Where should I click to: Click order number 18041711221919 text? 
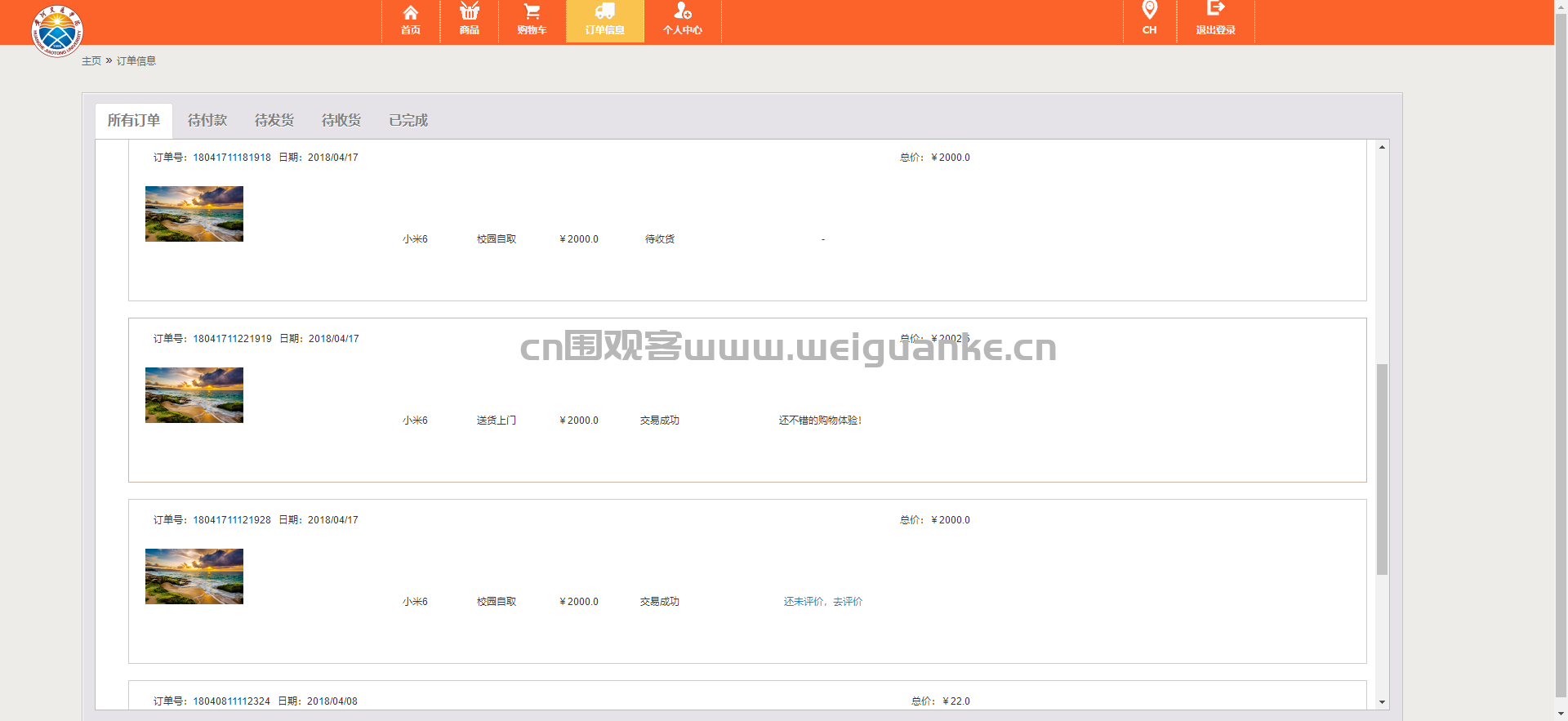(233, 339)
